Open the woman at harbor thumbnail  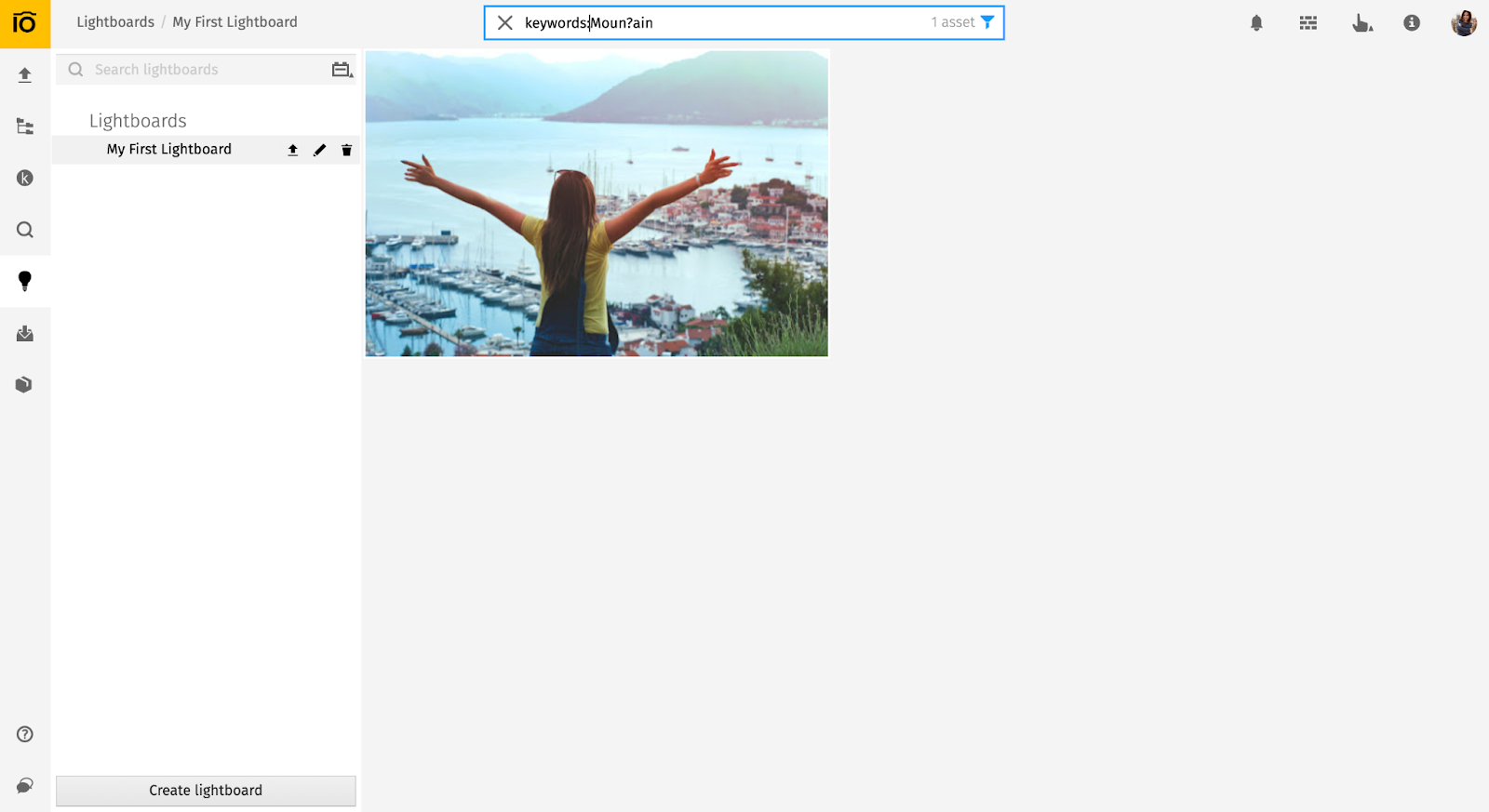[x=597, y=204]
